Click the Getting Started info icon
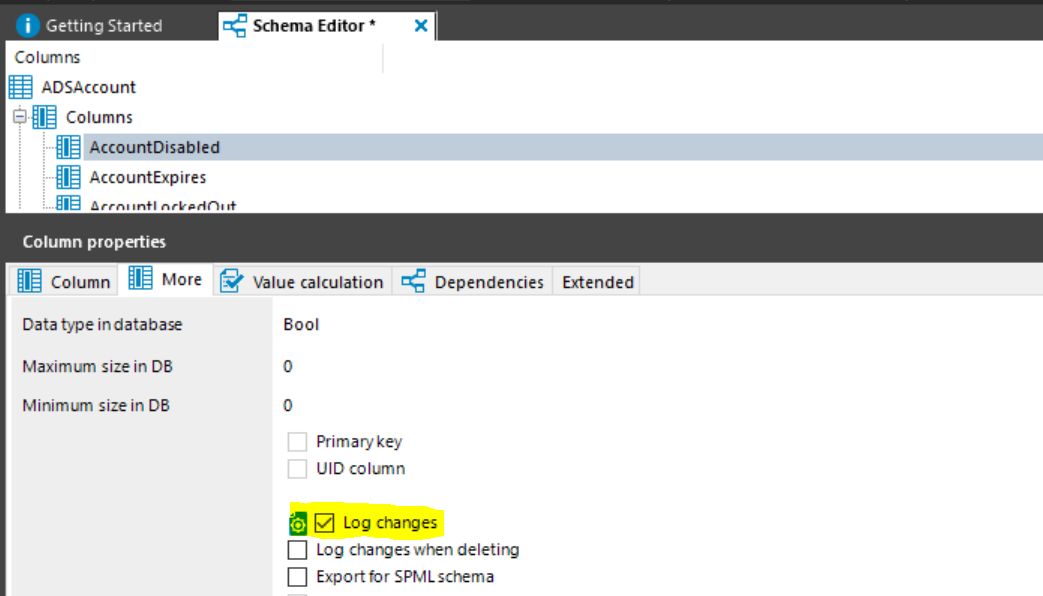 pos(27,25)
